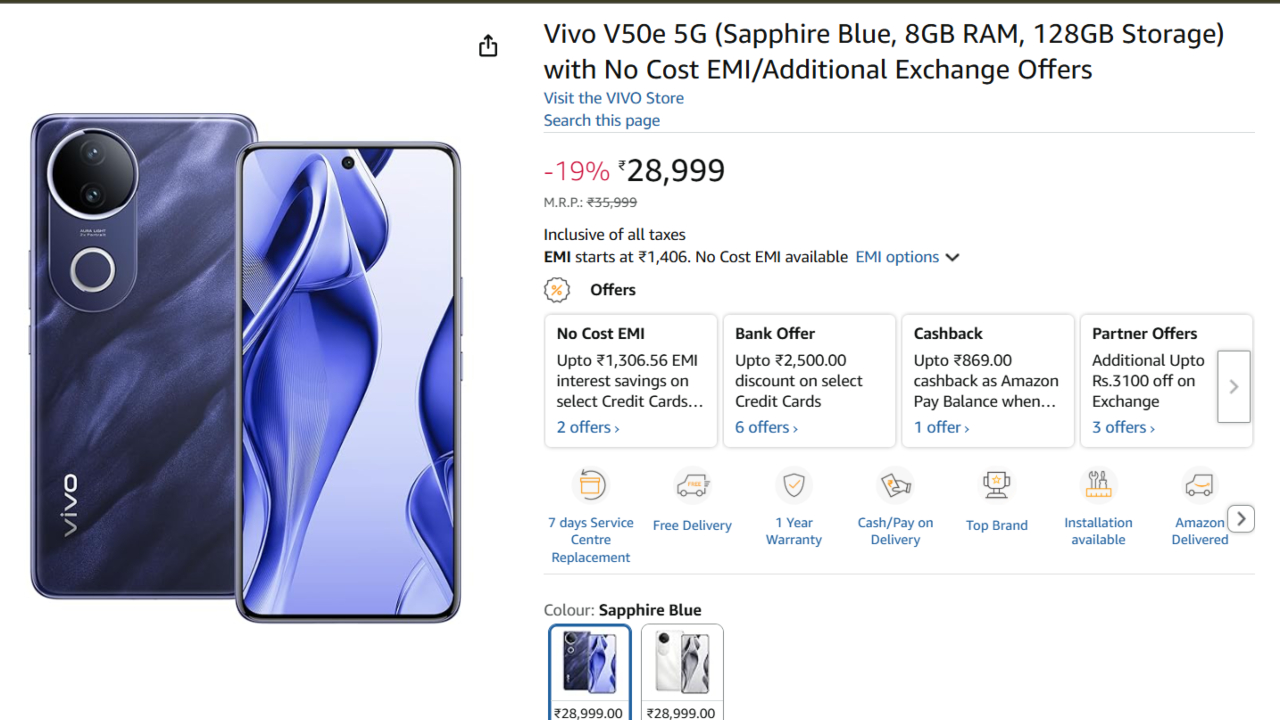1280x720 pixels.
Task: Open the Search this page link
Action: (x=602, y=120)
